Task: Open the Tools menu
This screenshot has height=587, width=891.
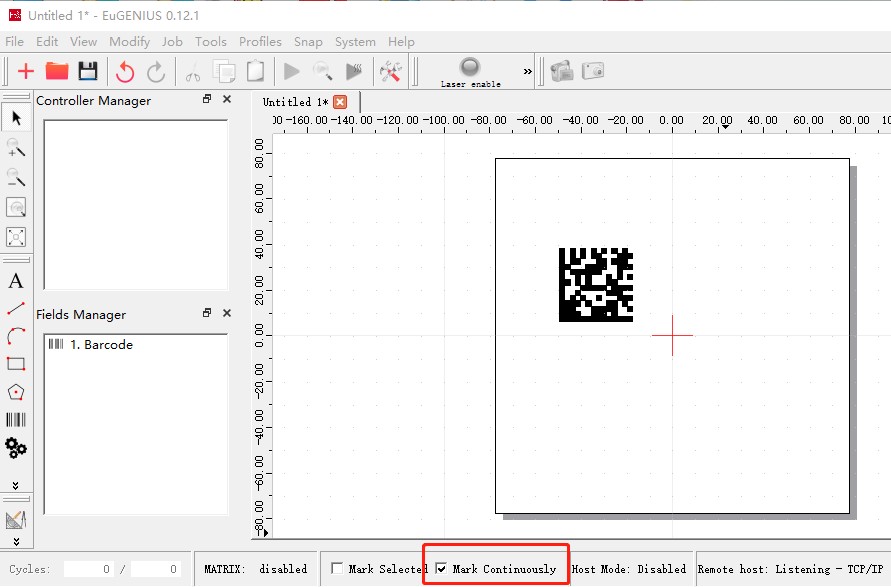Action: [211, 41]
